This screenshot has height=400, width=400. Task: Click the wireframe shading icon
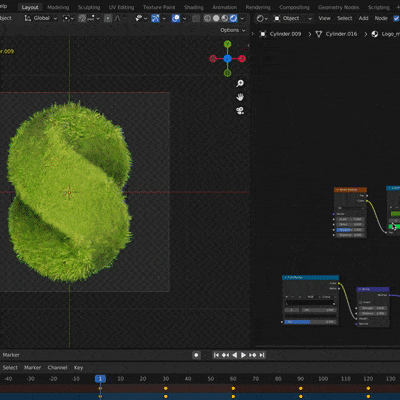coord(207,18)
